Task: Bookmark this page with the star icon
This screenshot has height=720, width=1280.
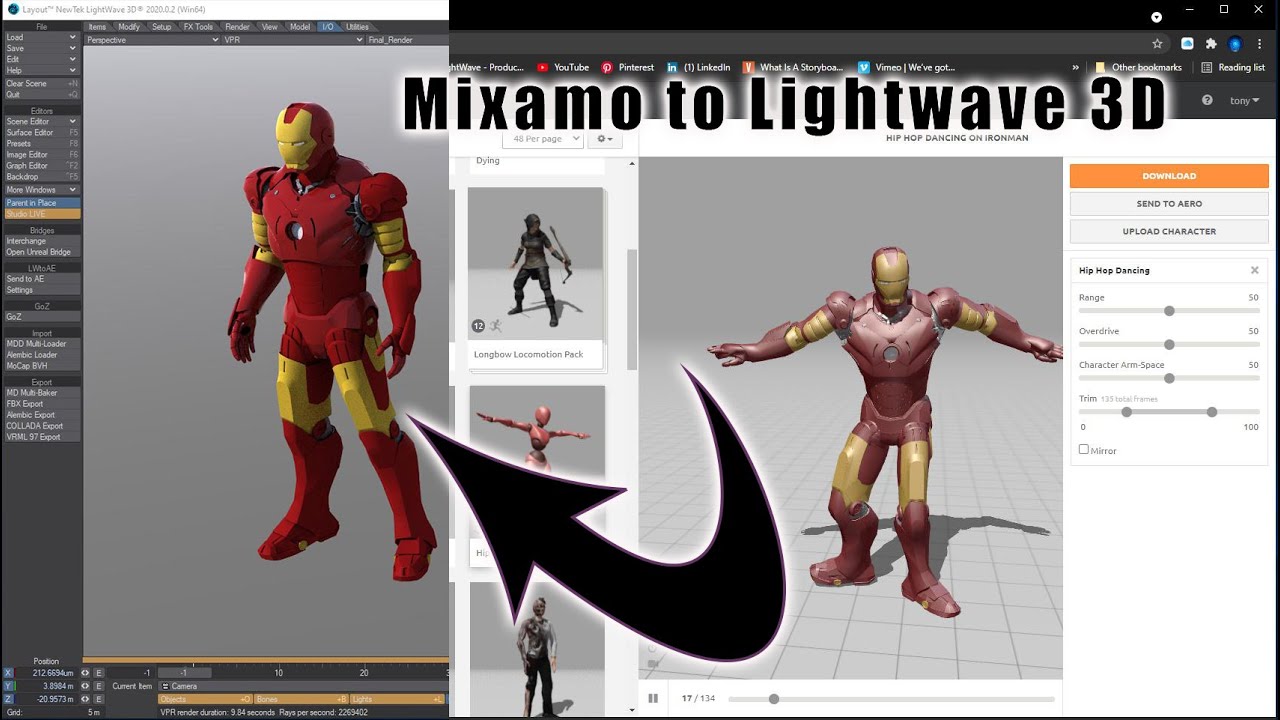Action: tap(1157, 43)
